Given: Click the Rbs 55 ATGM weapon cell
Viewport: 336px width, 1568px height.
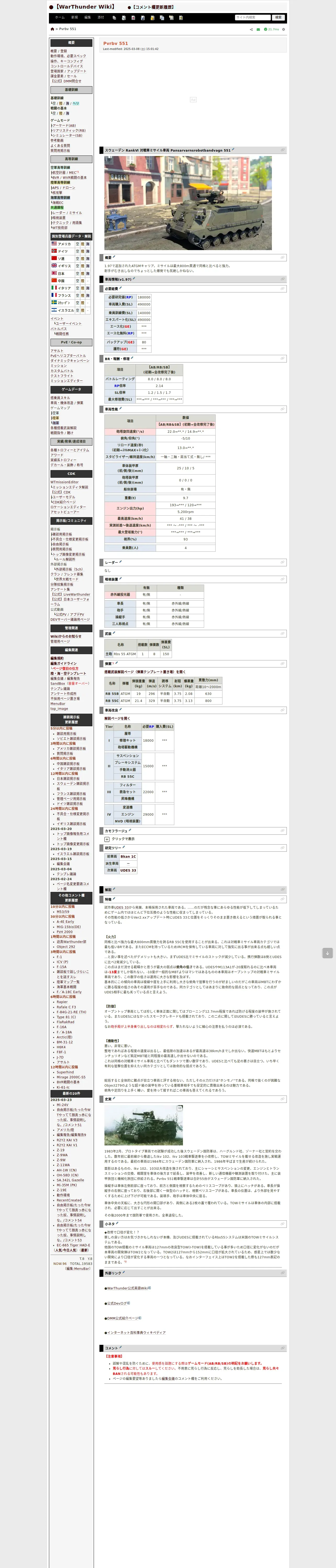Looking at the screenshot, I should pyautogui.click(x=125, y=654).
